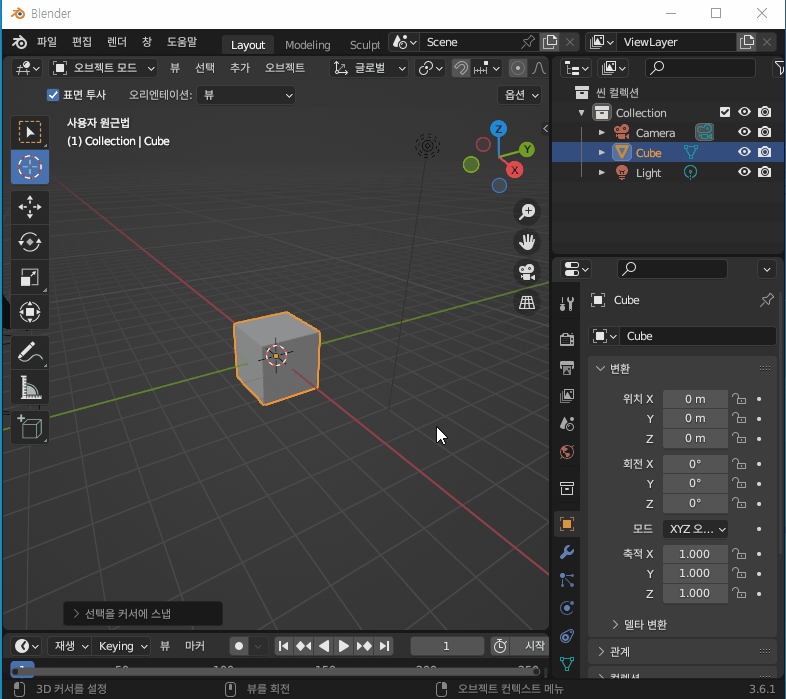Screen dimensions: 786x699
Task: Open the Keying popover
Action: (x=122, y=646)
